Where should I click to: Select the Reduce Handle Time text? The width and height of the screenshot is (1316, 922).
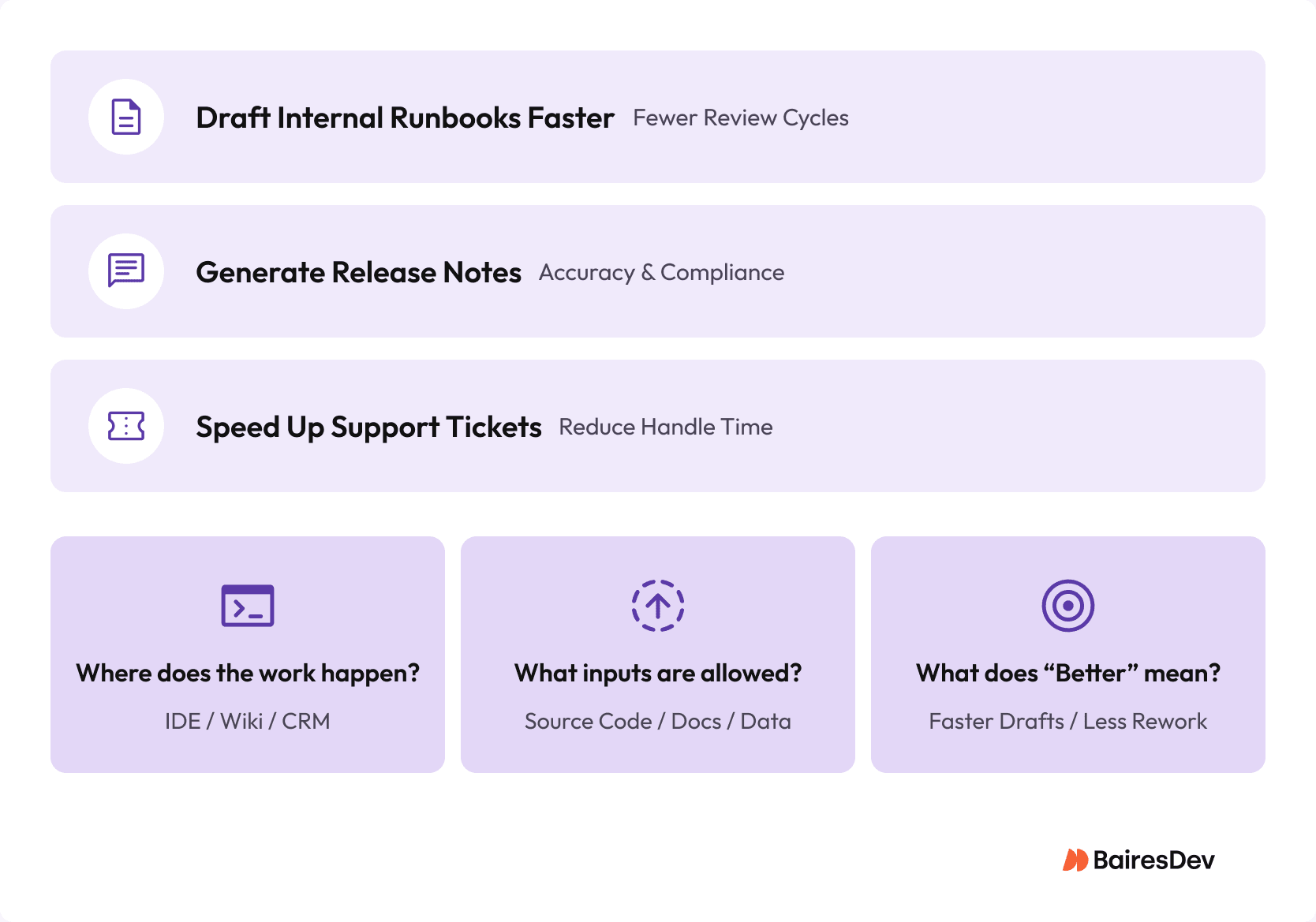[666, 427]
